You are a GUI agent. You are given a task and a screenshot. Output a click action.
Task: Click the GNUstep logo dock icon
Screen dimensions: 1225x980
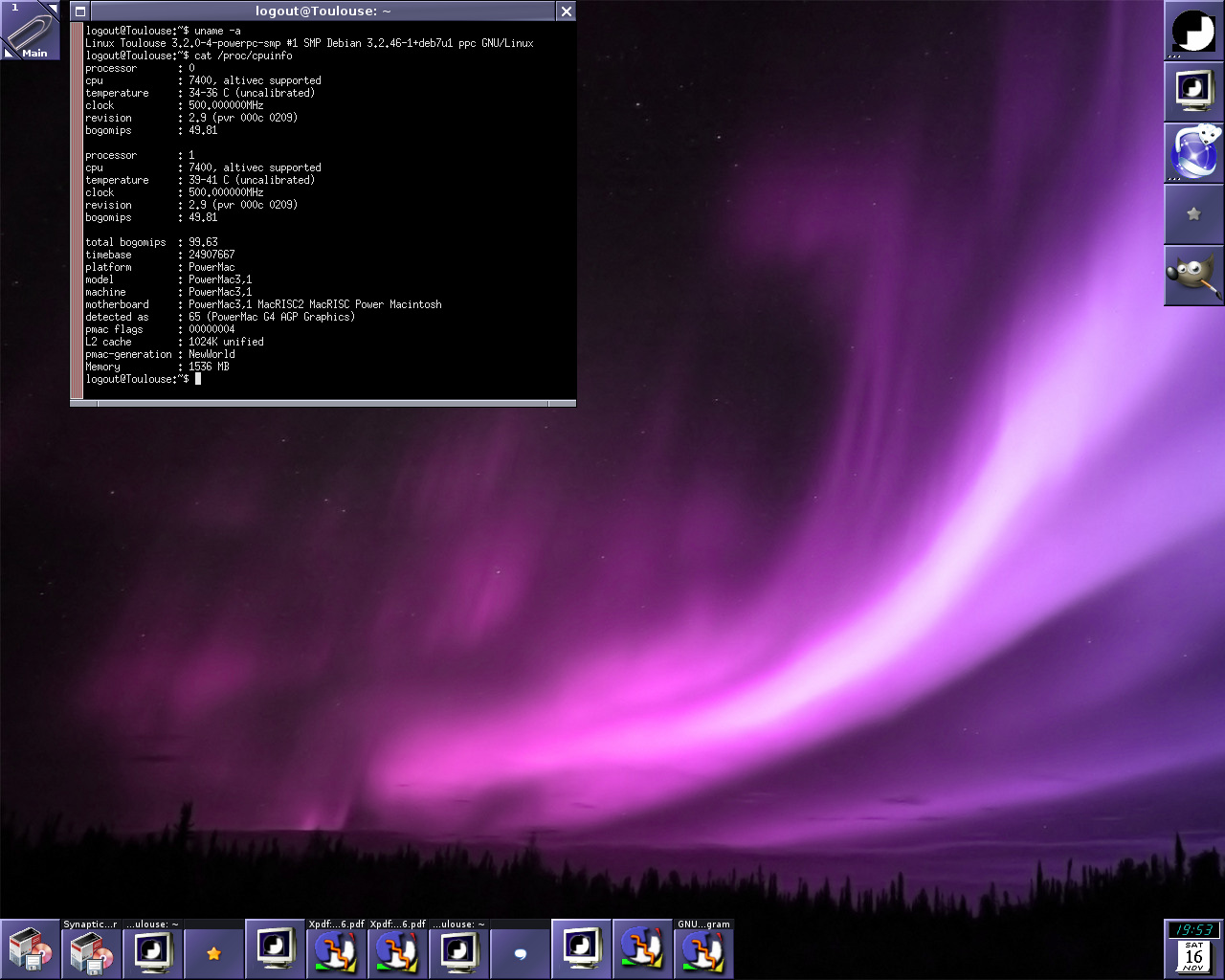(x=1193, y=31)
